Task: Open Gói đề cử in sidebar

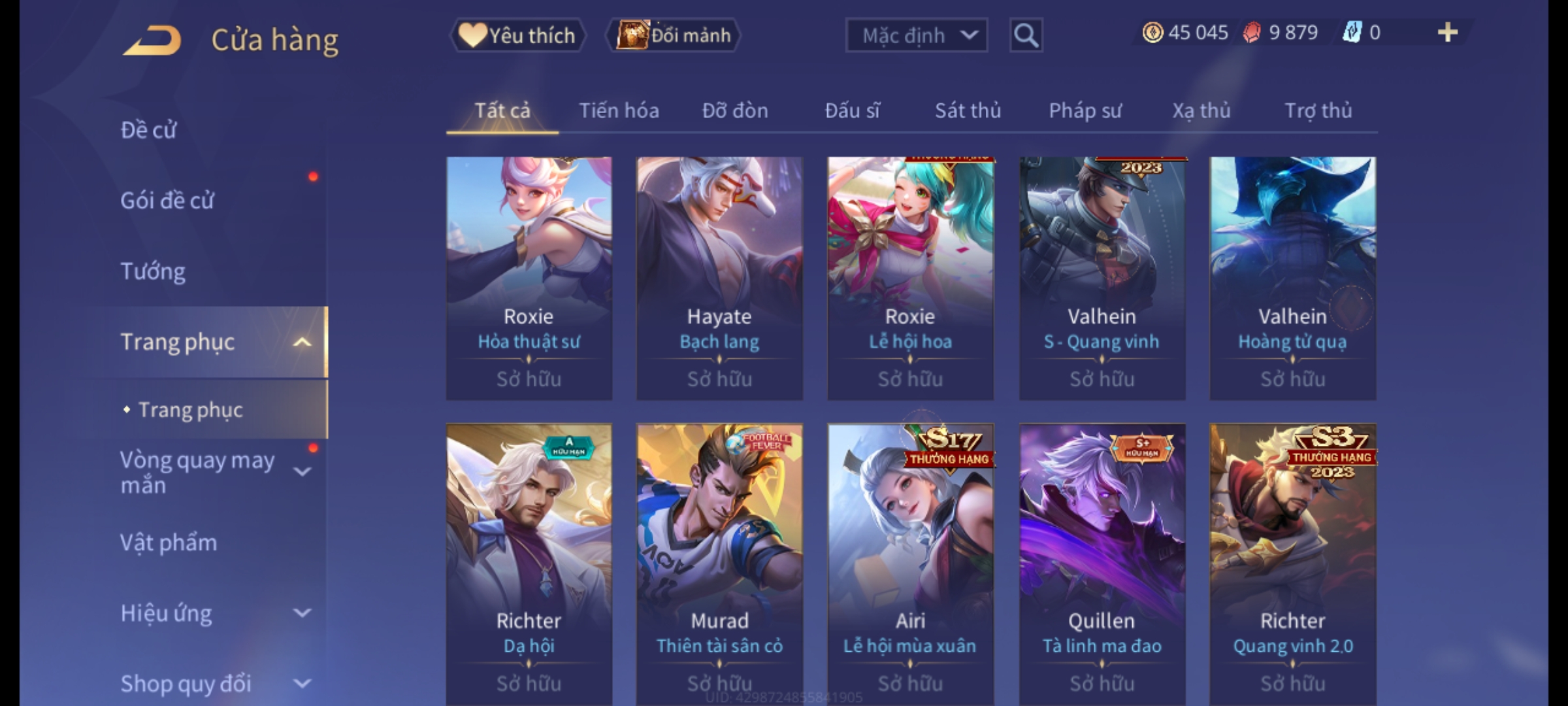Action: (167, 200)
